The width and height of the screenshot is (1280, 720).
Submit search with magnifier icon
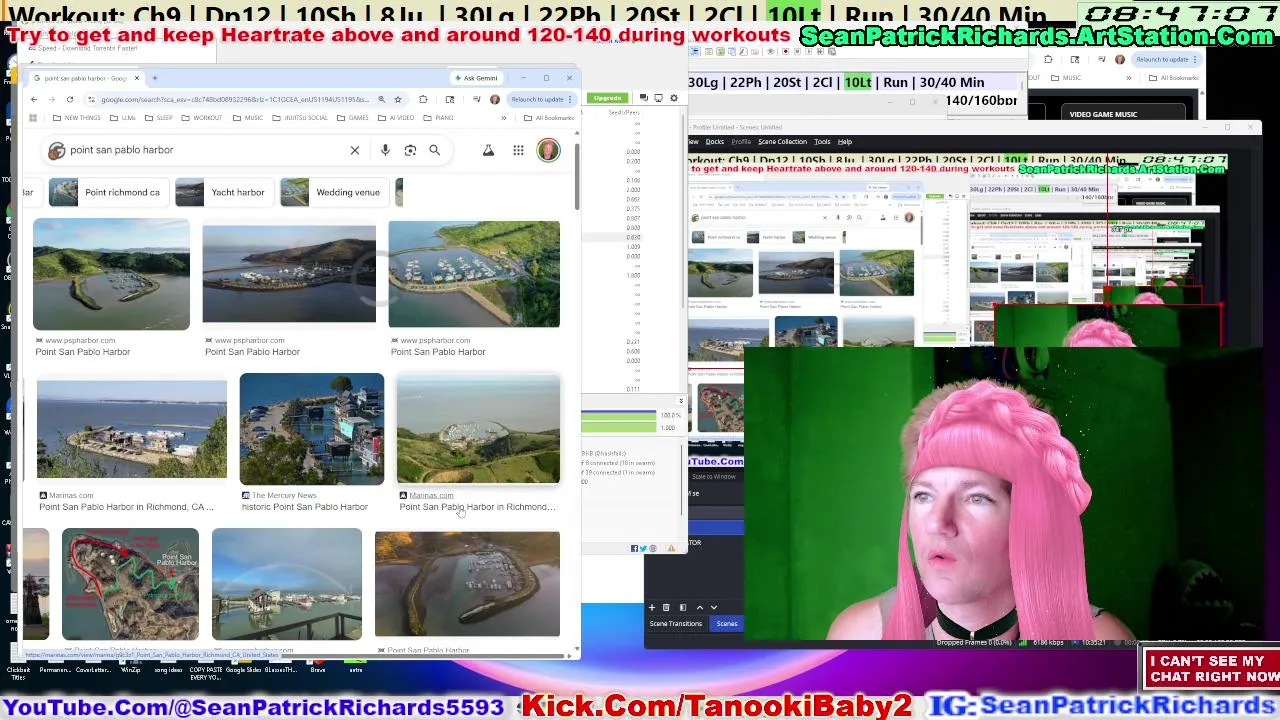(434, 150)
